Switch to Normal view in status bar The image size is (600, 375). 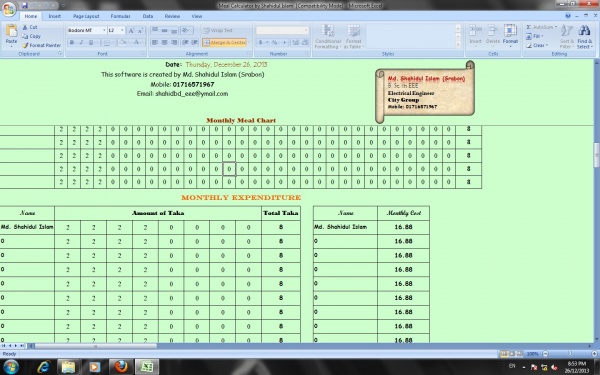(504, 354)
